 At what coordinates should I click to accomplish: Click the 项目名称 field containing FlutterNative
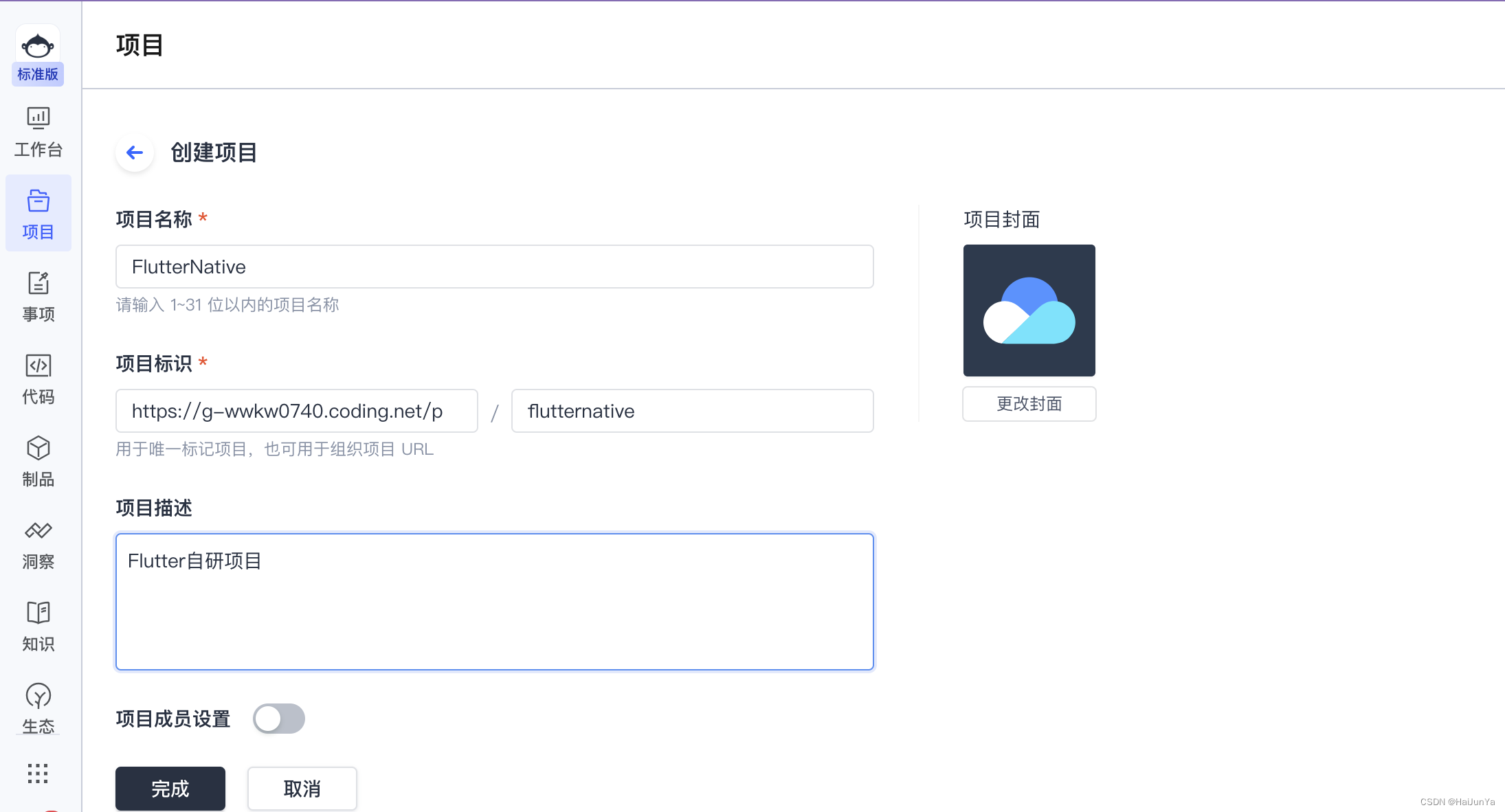click(495, 267)
